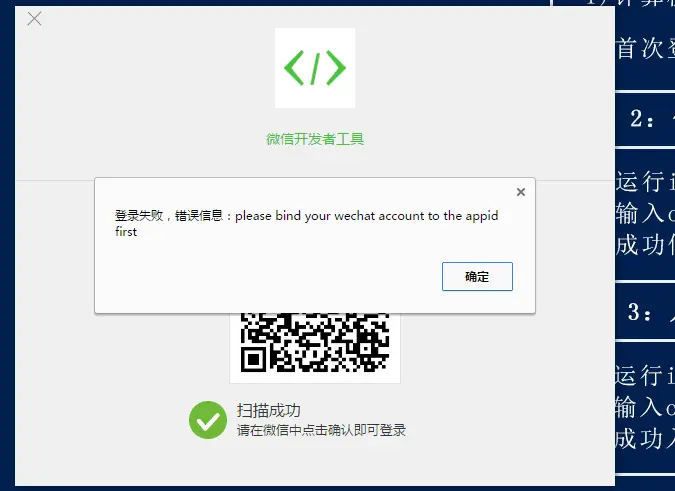The height and width of the screenshot is (491, 675).
Task: Click the word "first" in the error message
Action: point(126,232)
